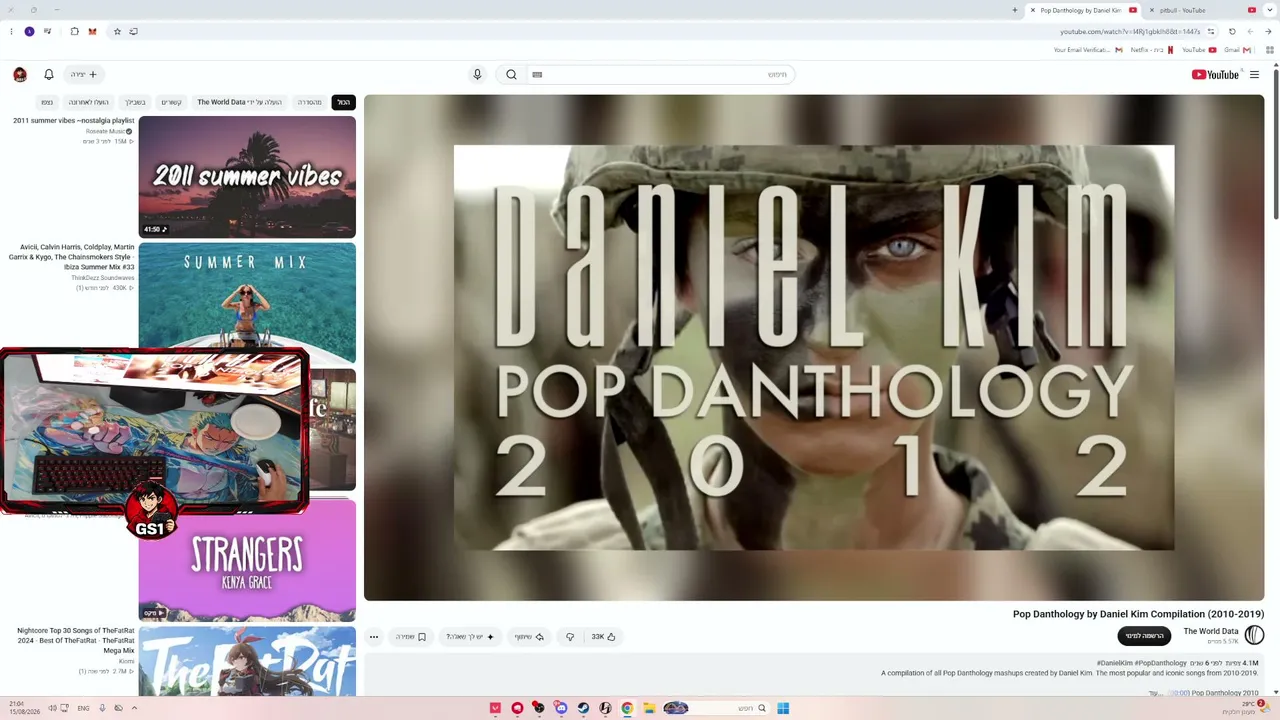1280x720 pixels.
Task: Select the 'מהסדרה' filter chip
Action: pos(310,102)
